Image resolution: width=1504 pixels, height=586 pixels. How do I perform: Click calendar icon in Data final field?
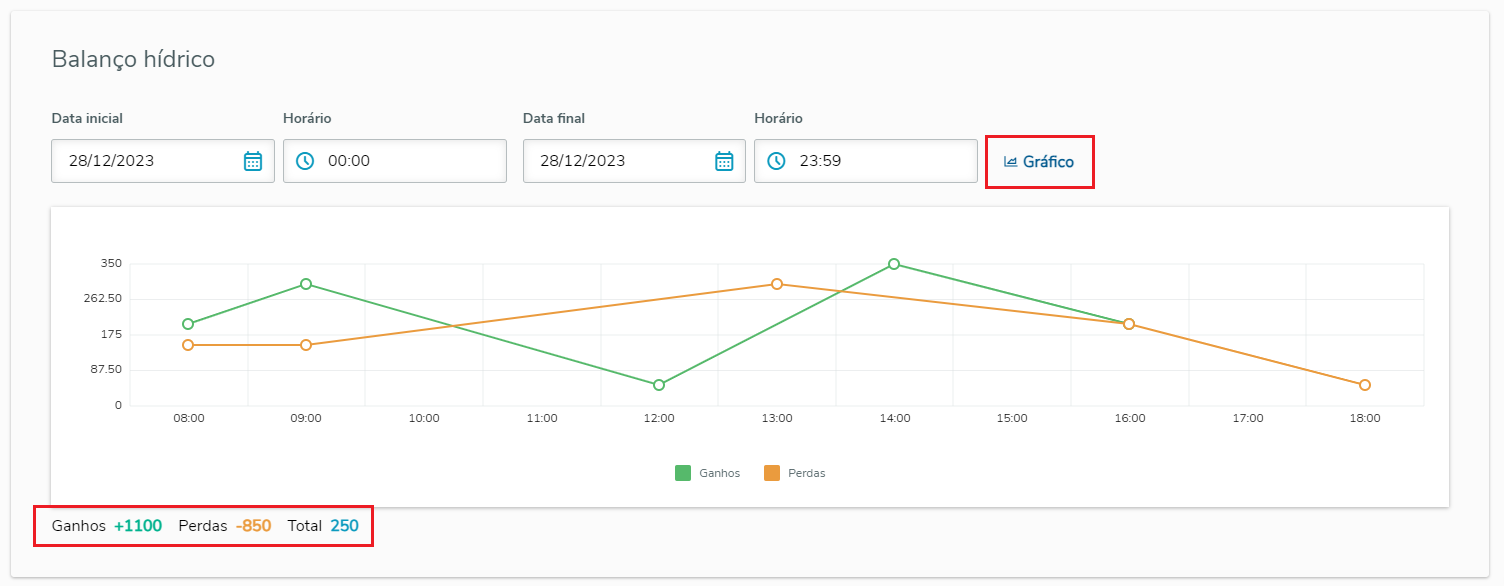pyautogui.click(x=724, y=161)
